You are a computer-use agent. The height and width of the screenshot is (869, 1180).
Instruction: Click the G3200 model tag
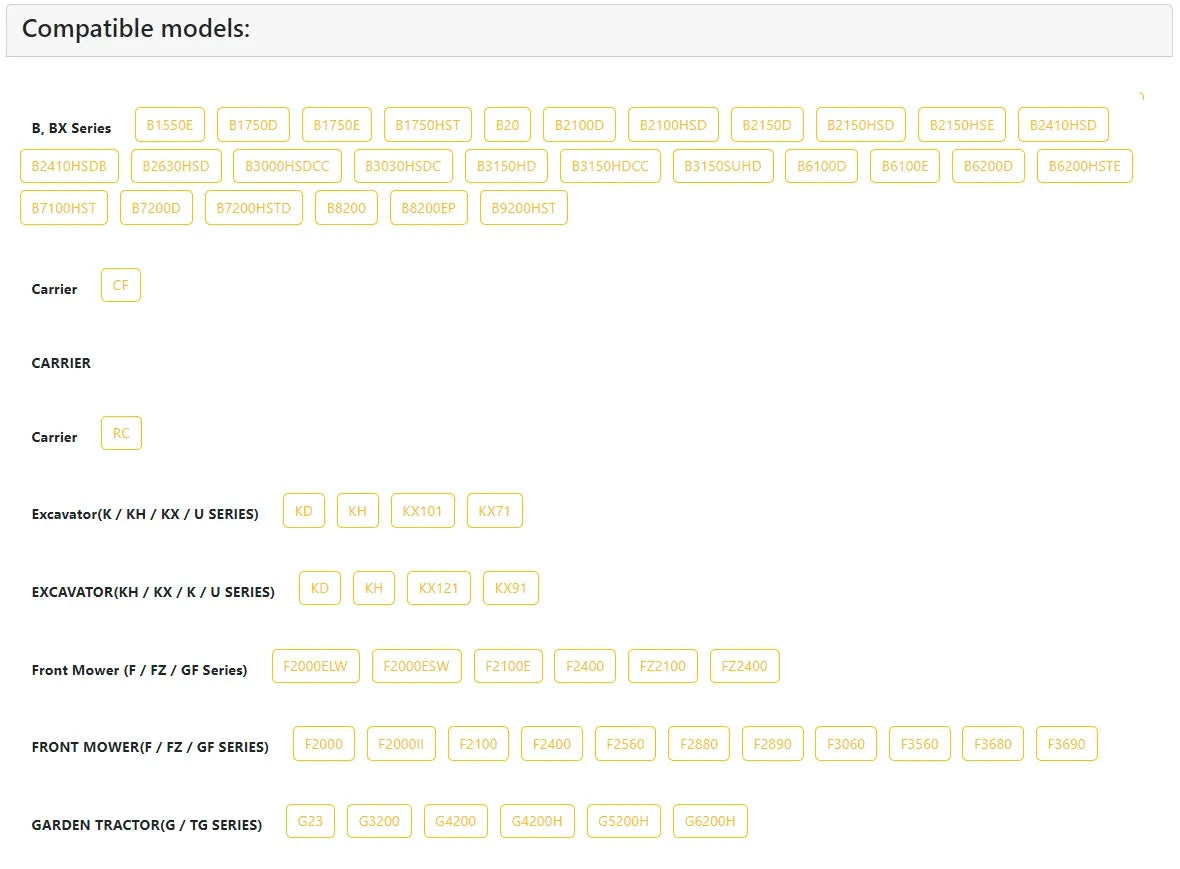379,821
